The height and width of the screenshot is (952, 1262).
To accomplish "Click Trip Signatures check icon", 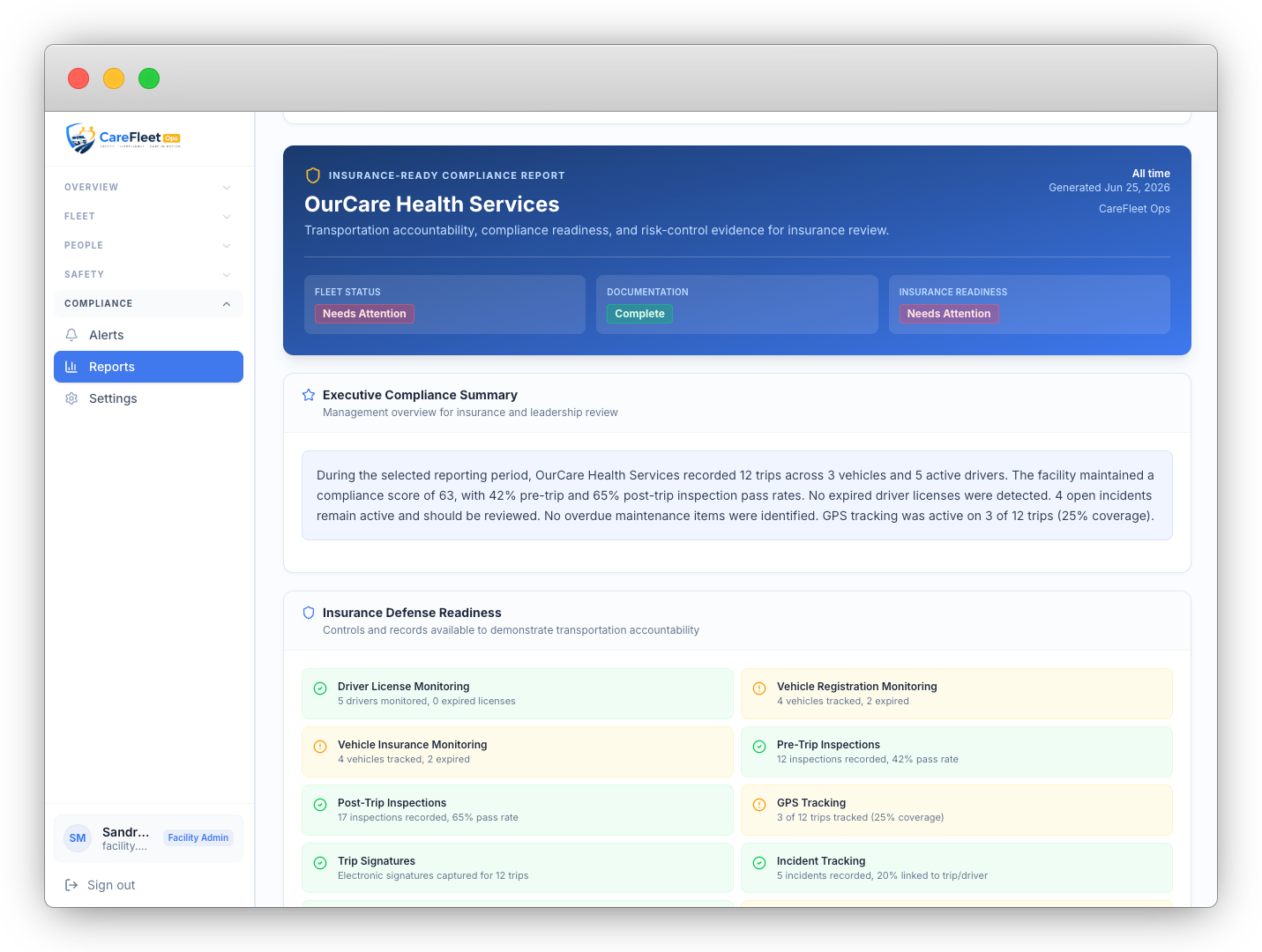I will (x=320, y=863).
